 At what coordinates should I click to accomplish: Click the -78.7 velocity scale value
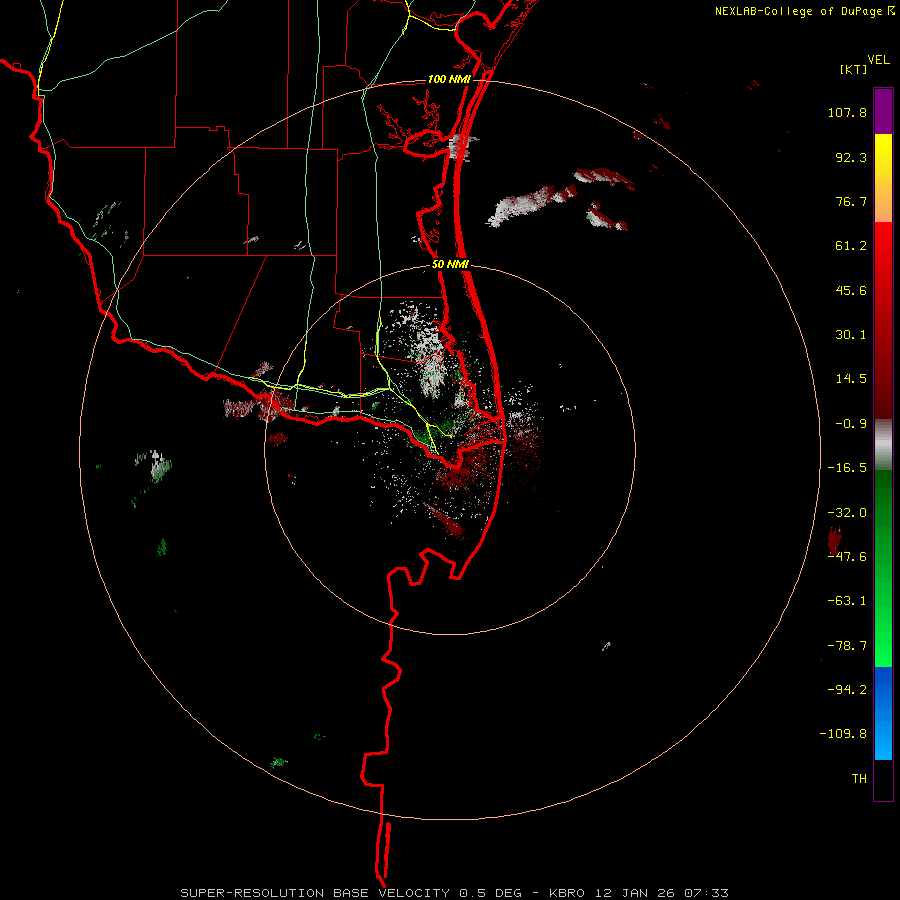click(847, 646)
